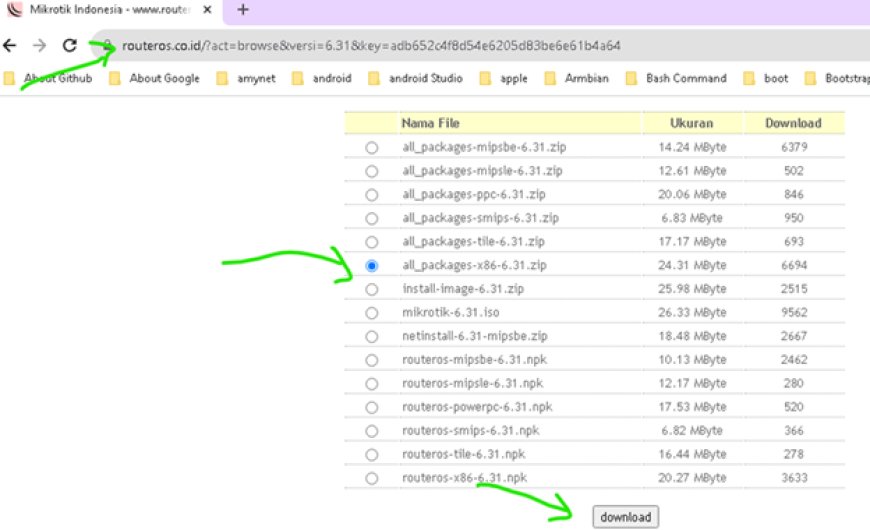Reload the page with the refresh icon
870x530 pixels.
click(69, 45)
